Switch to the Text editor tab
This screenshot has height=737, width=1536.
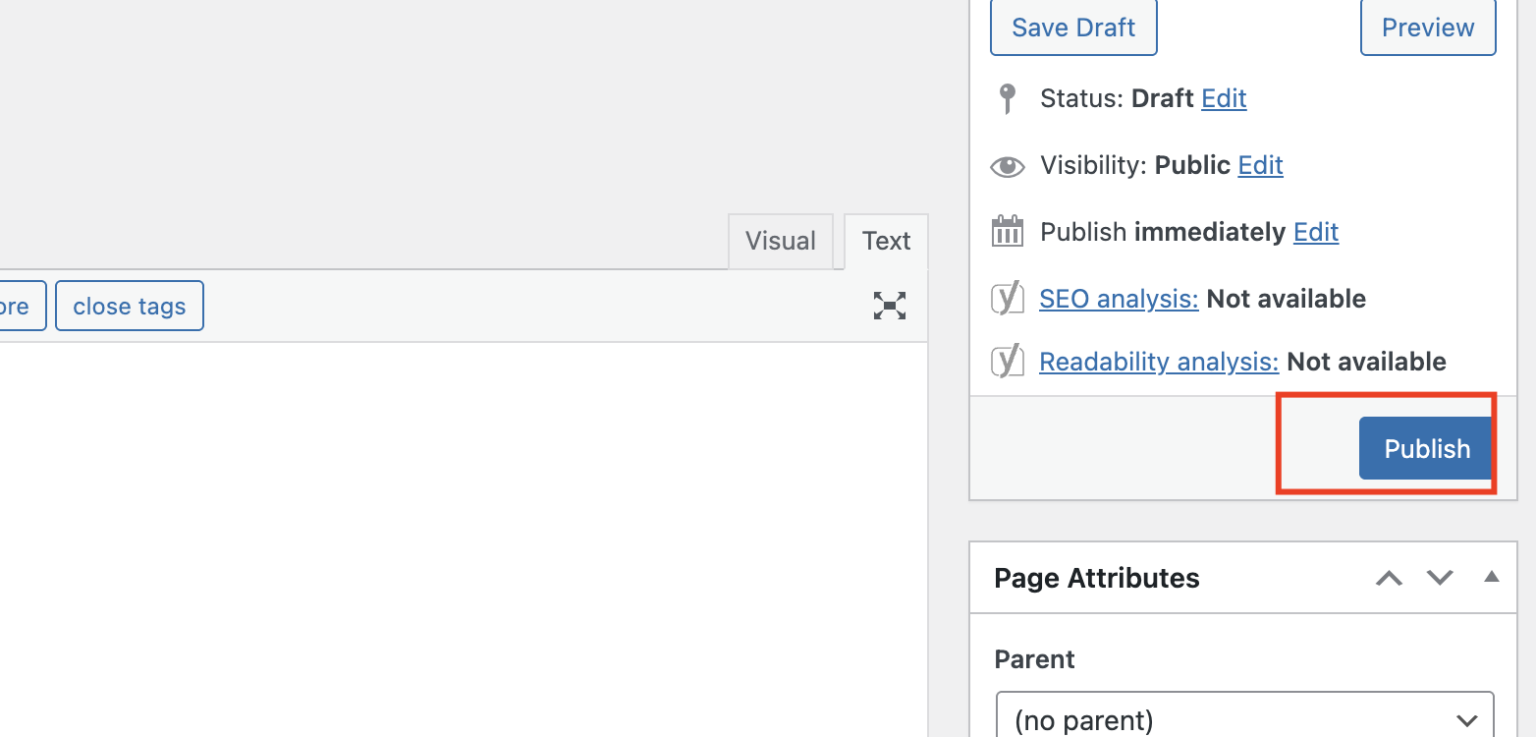pyautogui.click(x=886, y=241)
